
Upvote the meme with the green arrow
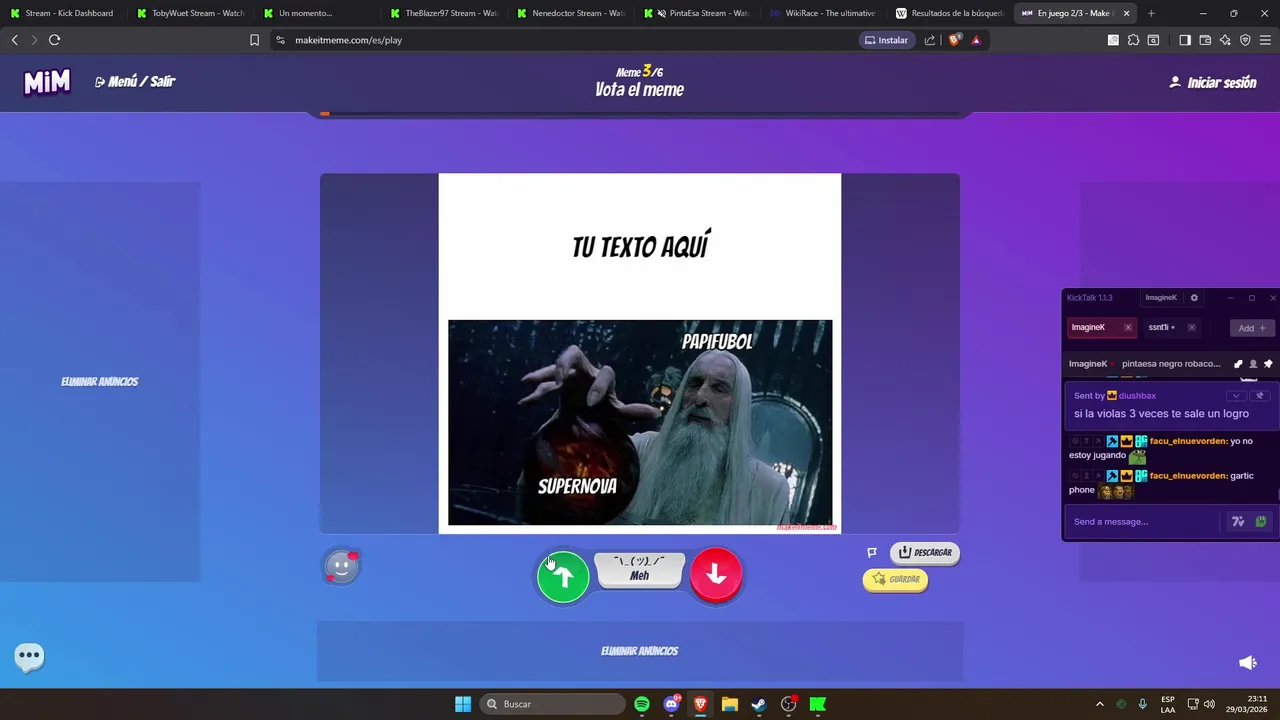[x=563, y=576]
